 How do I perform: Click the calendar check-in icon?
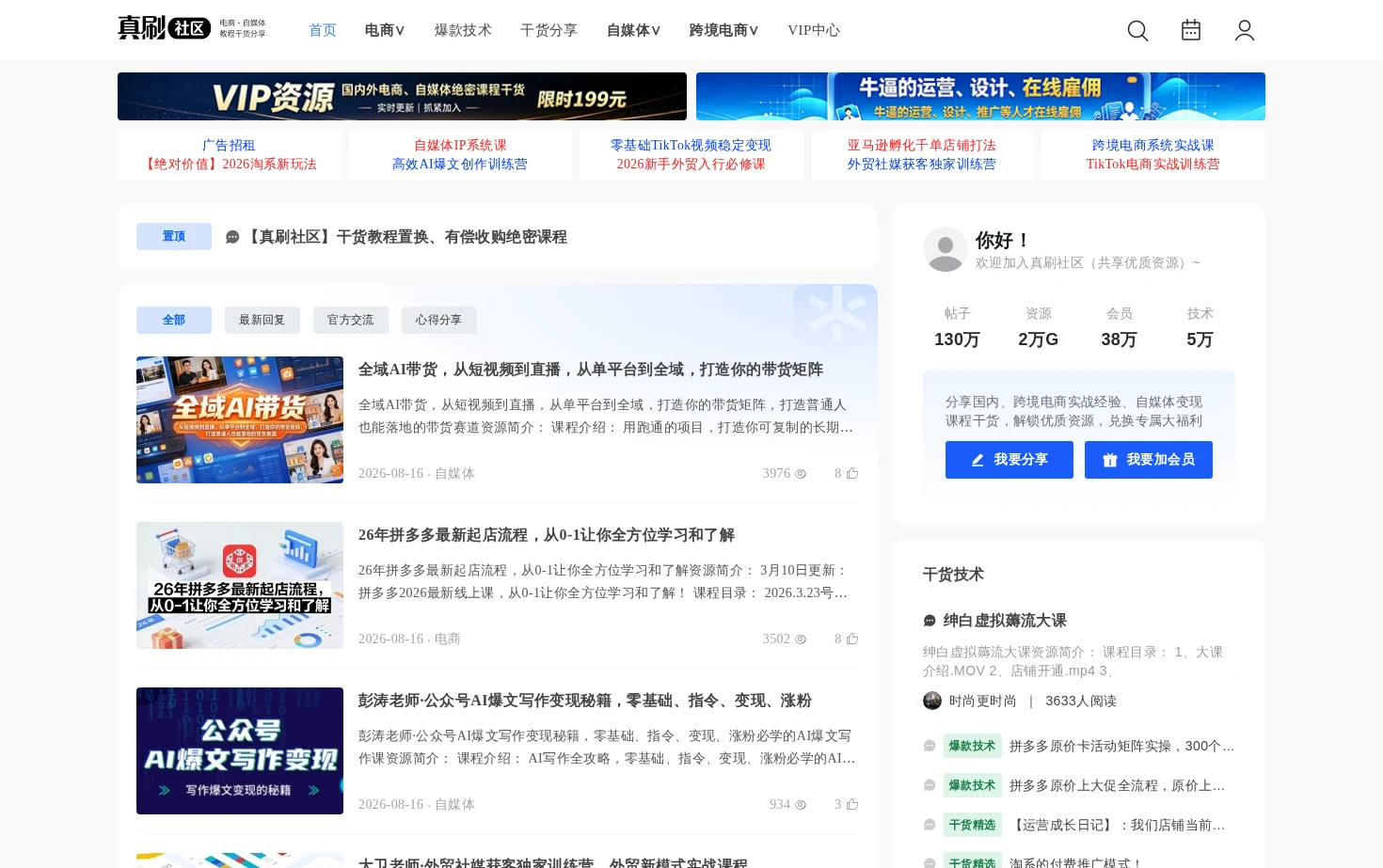1191,30
